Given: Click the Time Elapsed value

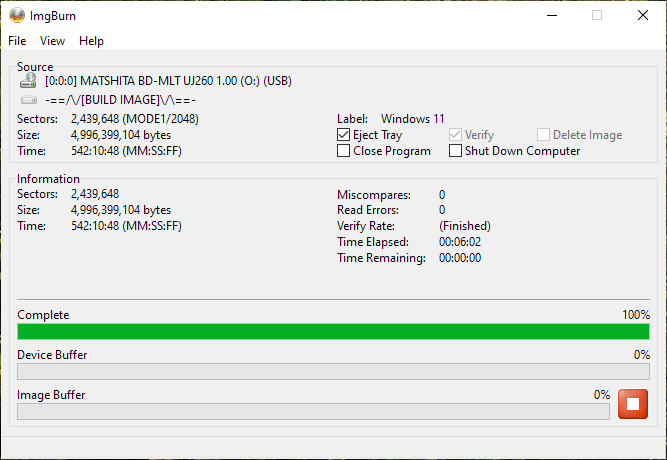Looking at the screenshot, I should [460, 242].
